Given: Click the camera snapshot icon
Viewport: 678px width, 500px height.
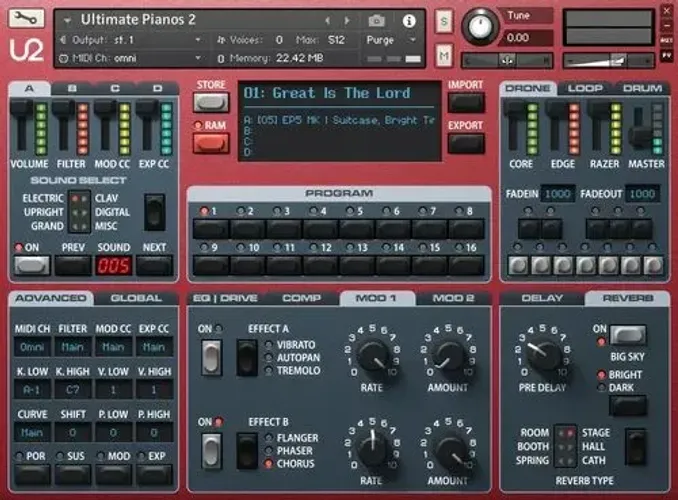Looking at the screenshot, I should coord(376,20).
